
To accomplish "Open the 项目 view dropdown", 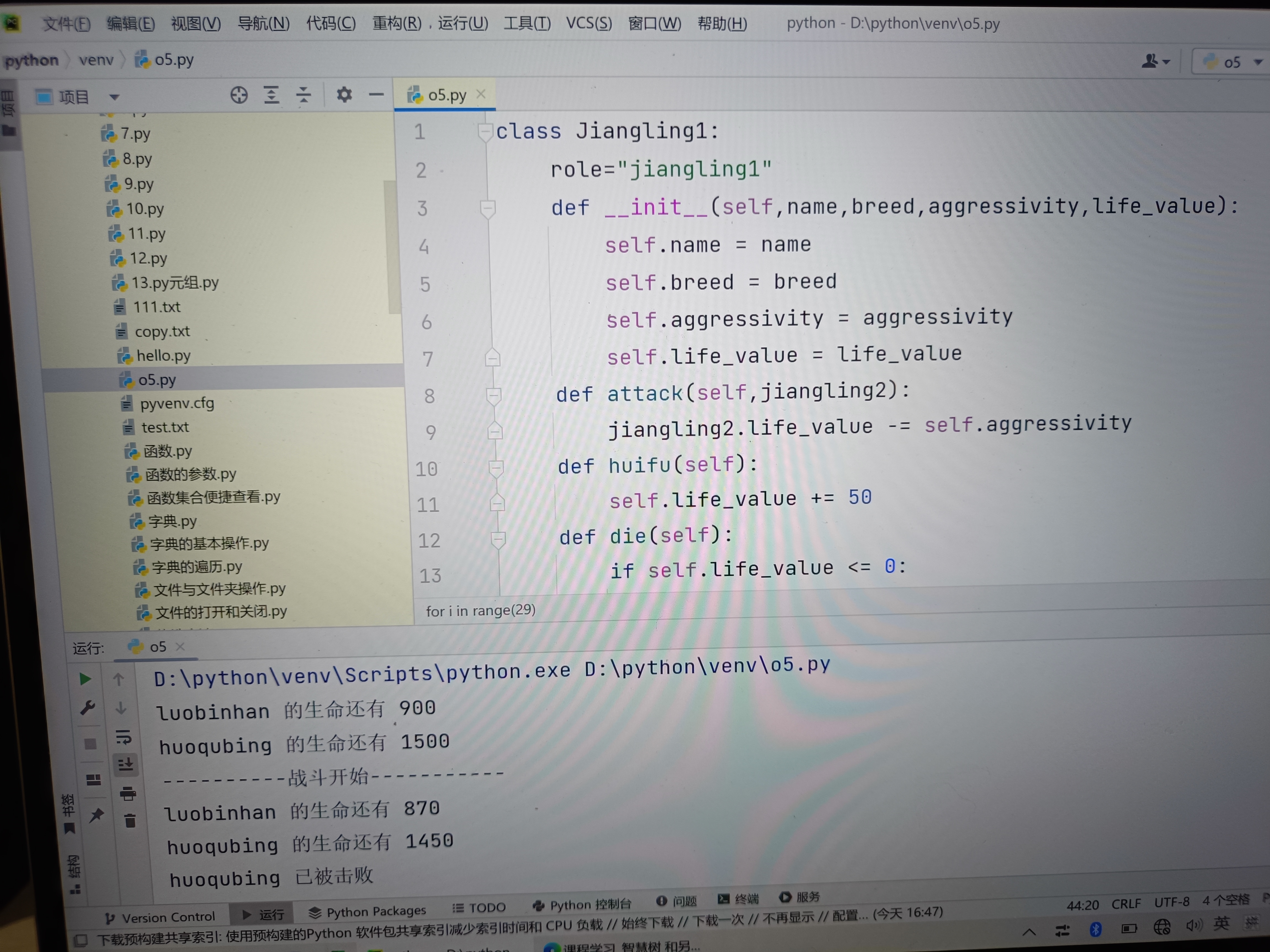I will coord(114,98).
